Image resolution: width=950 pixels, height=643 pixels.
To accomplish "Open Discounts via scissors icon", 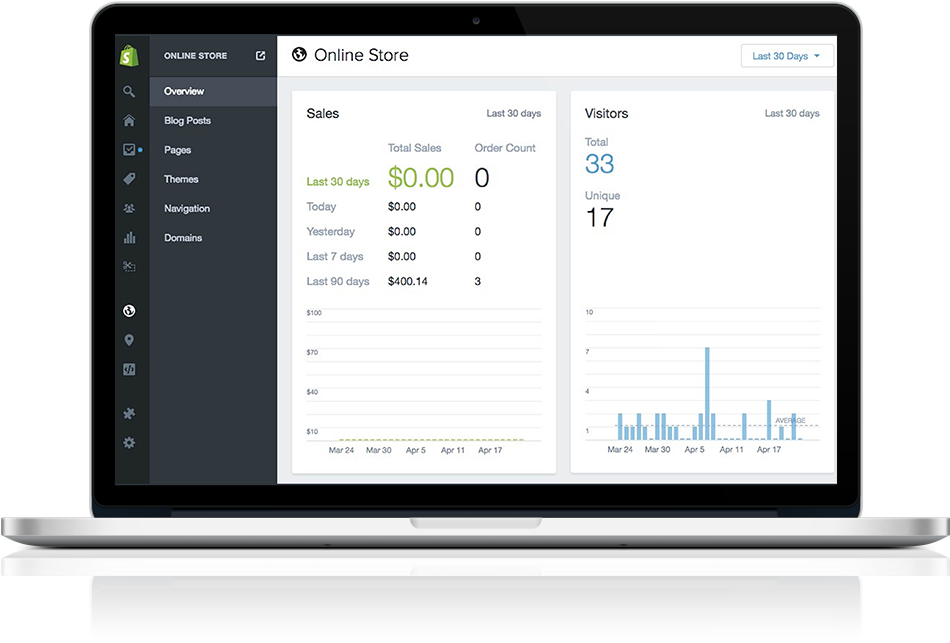I will pos(129,266).
